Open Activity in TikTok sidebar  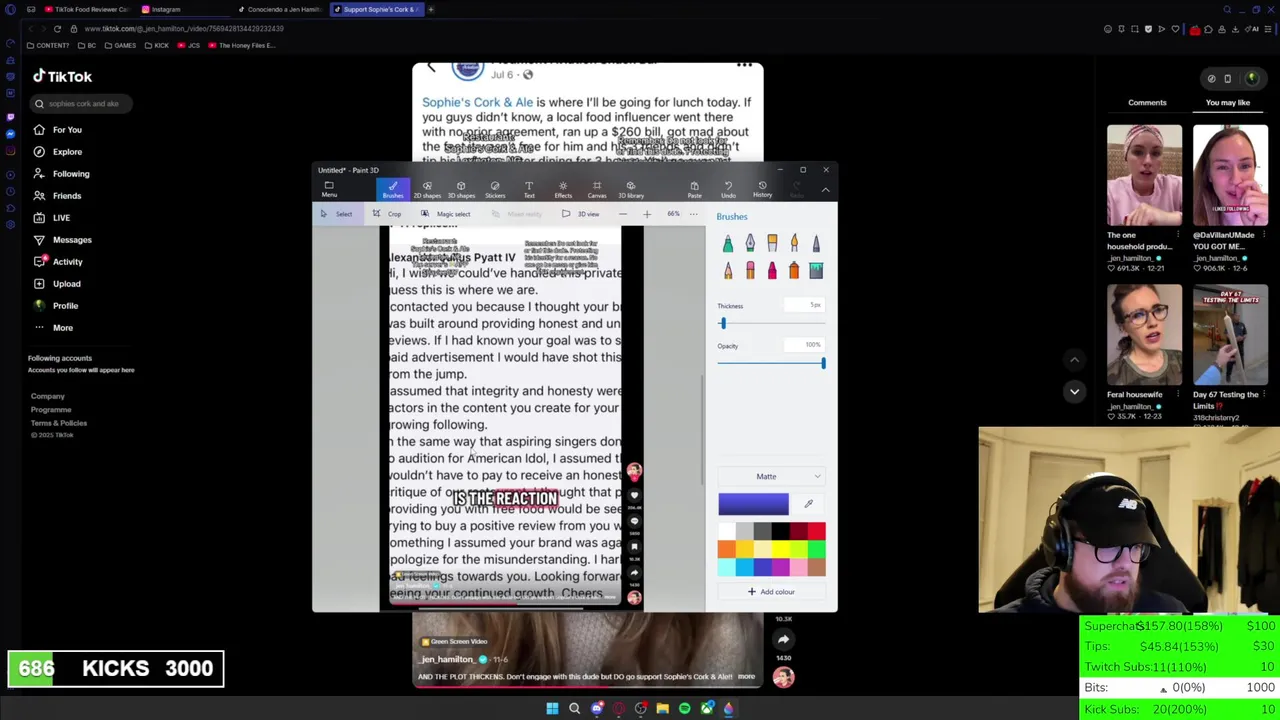[x=59, y=261]
